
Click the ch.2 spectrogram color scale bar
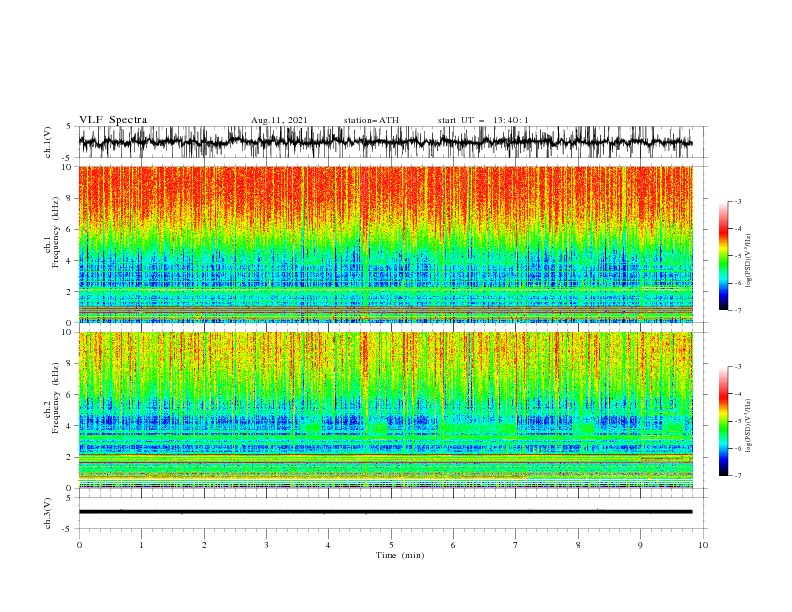tap(723, 421)
